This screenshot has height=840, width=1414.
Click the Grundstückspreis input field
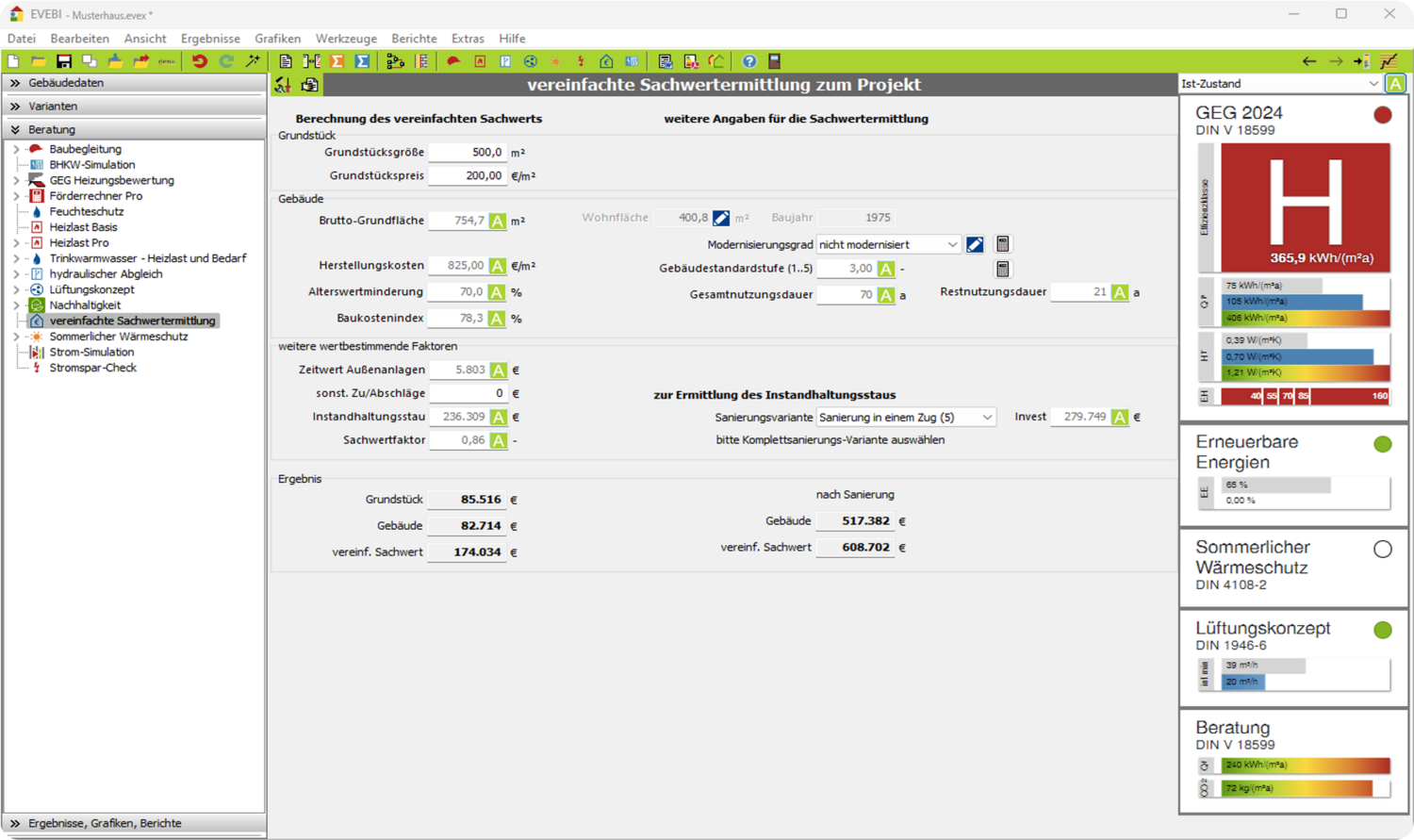[468, 175]
